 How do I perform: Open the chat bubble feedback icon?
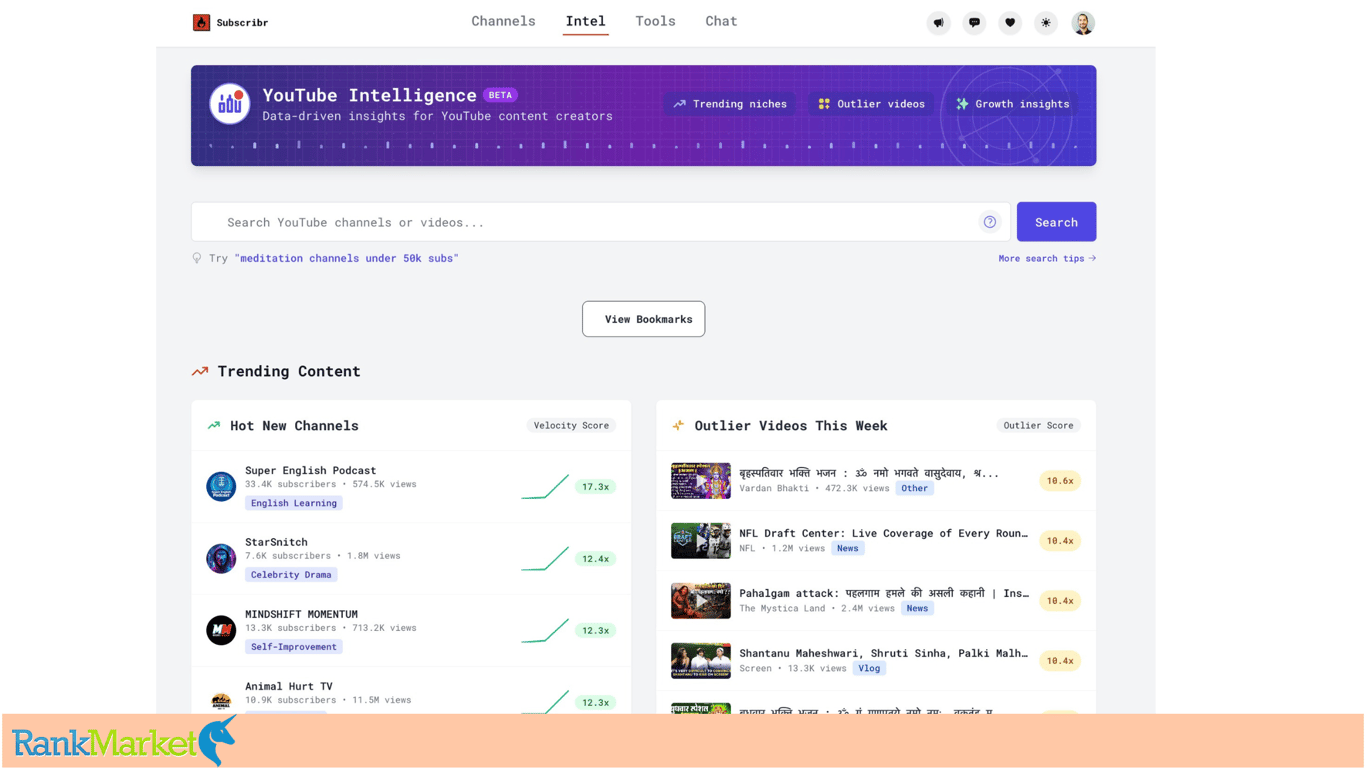974,23
